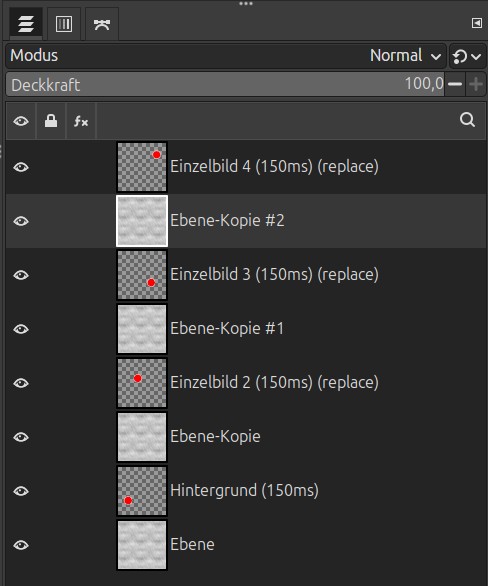Click the lock column header icon
This screenshot has width=488, height=586.
(51, 121)
